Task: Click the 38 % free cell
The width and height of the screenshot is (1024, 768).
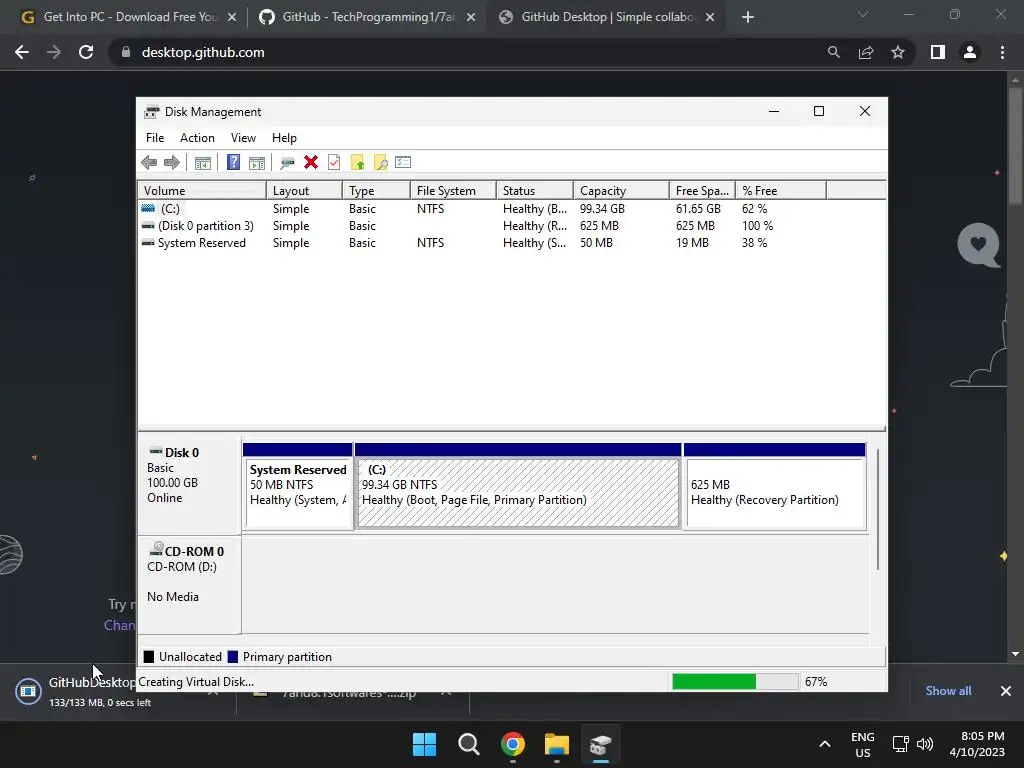Action: [754, 243]
